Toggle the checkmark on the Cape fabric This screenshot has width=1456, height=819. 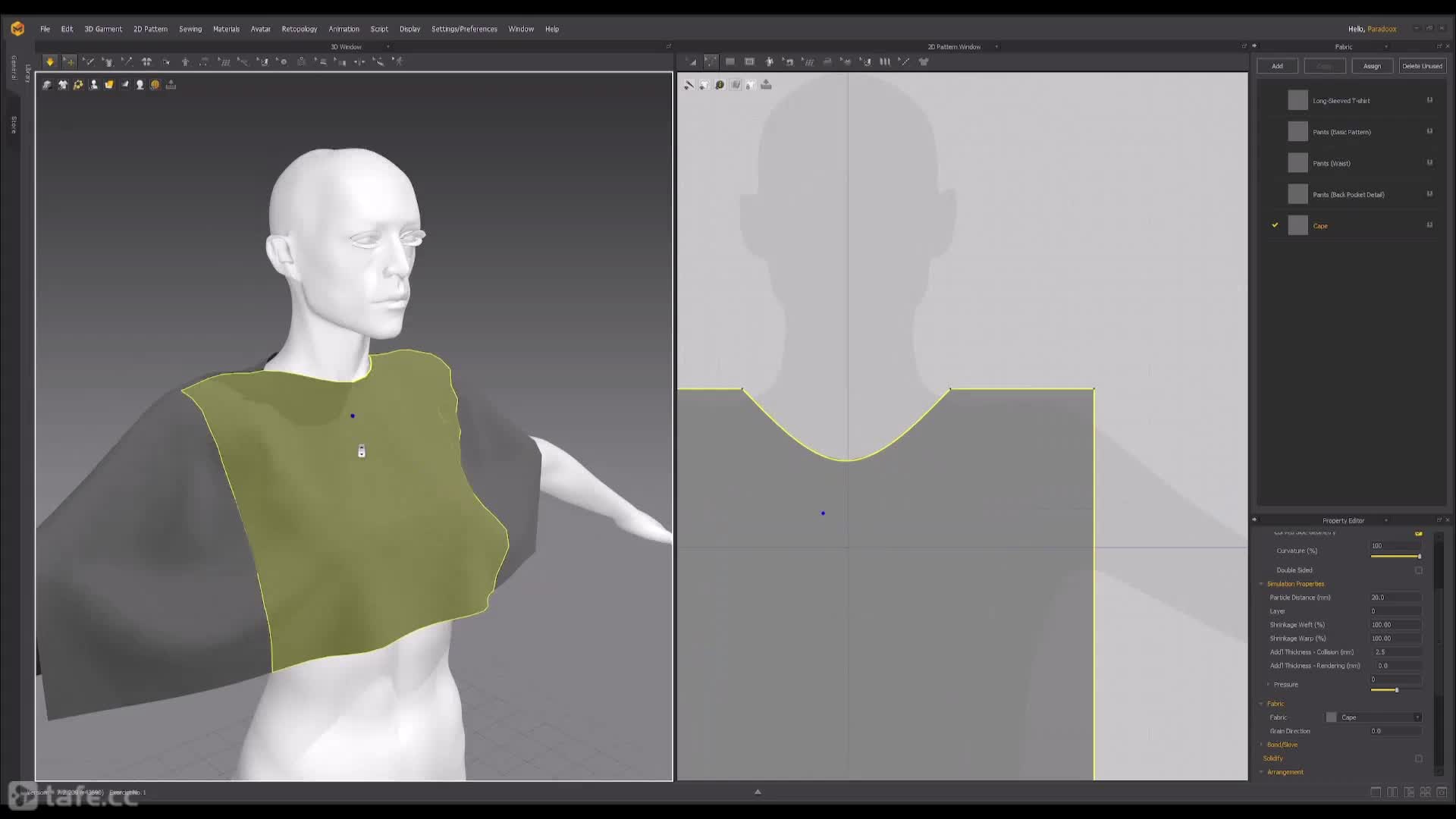pos(1275,225)
